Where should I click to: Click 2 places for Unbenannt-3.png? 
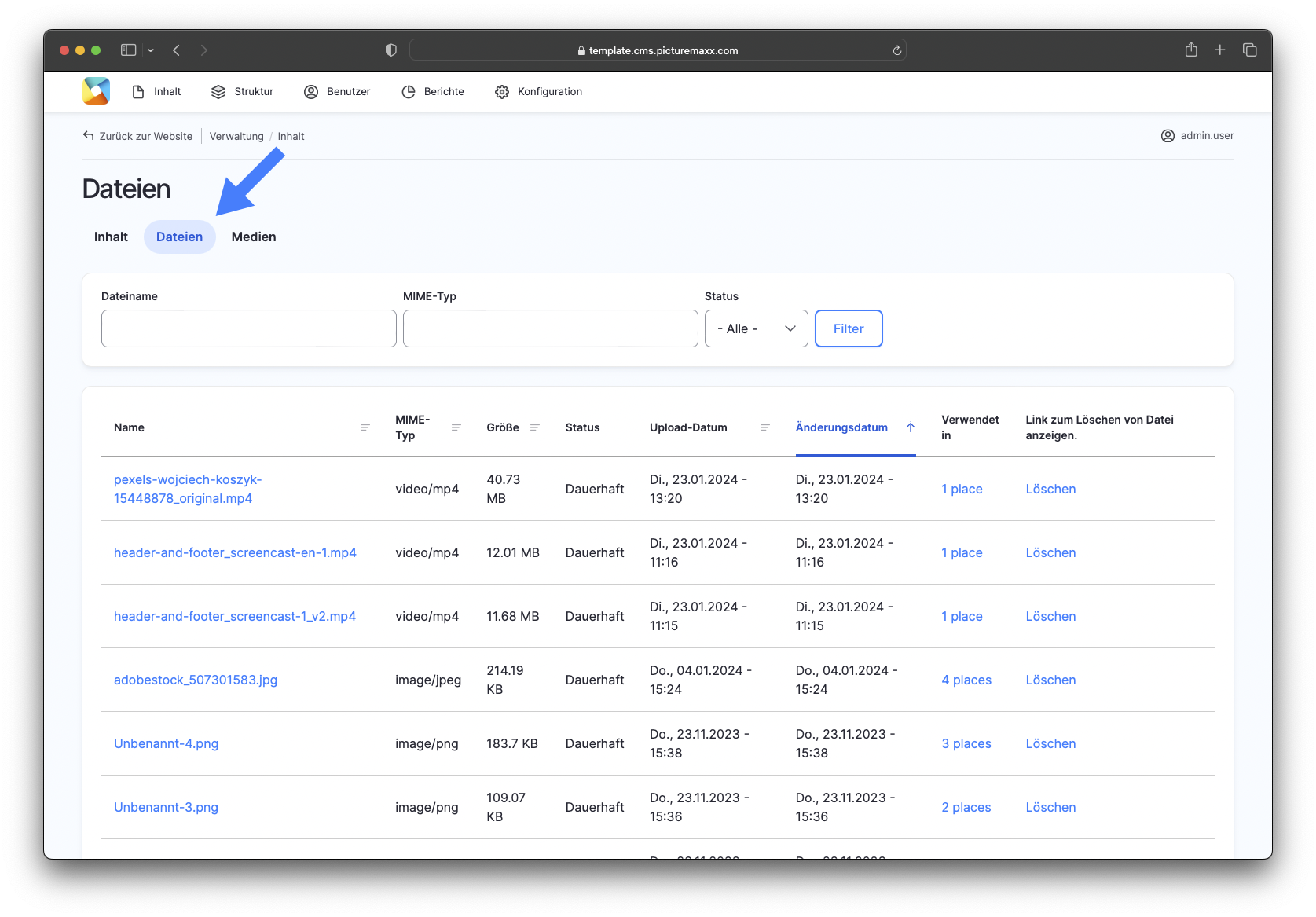click(x=966, y=807)
